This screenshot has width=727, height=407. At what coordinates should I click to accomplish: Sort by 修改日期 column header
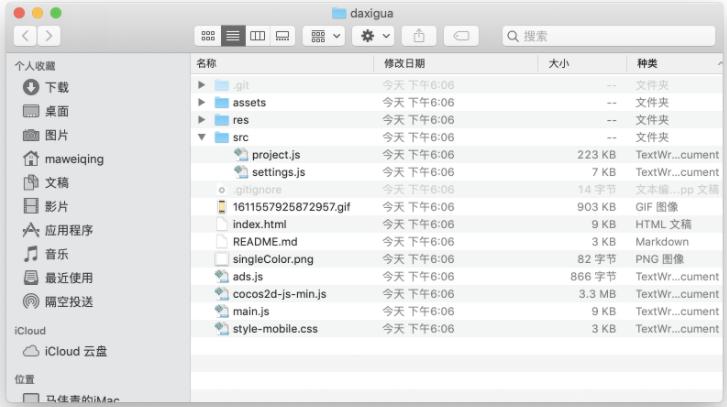pos(405,63)
